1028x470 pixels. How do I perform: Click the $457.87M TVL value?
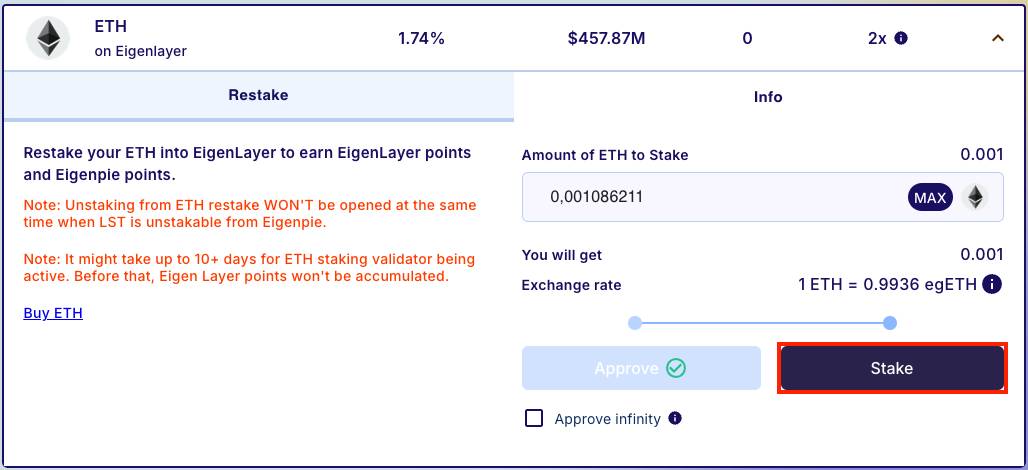coord(606,39)
